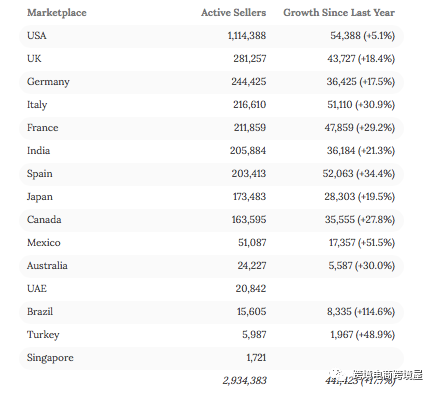436x394 pixels.
Task: Click Brazil growth value 8,335 (+114.6%)
Action: click(x=361, y=312)
